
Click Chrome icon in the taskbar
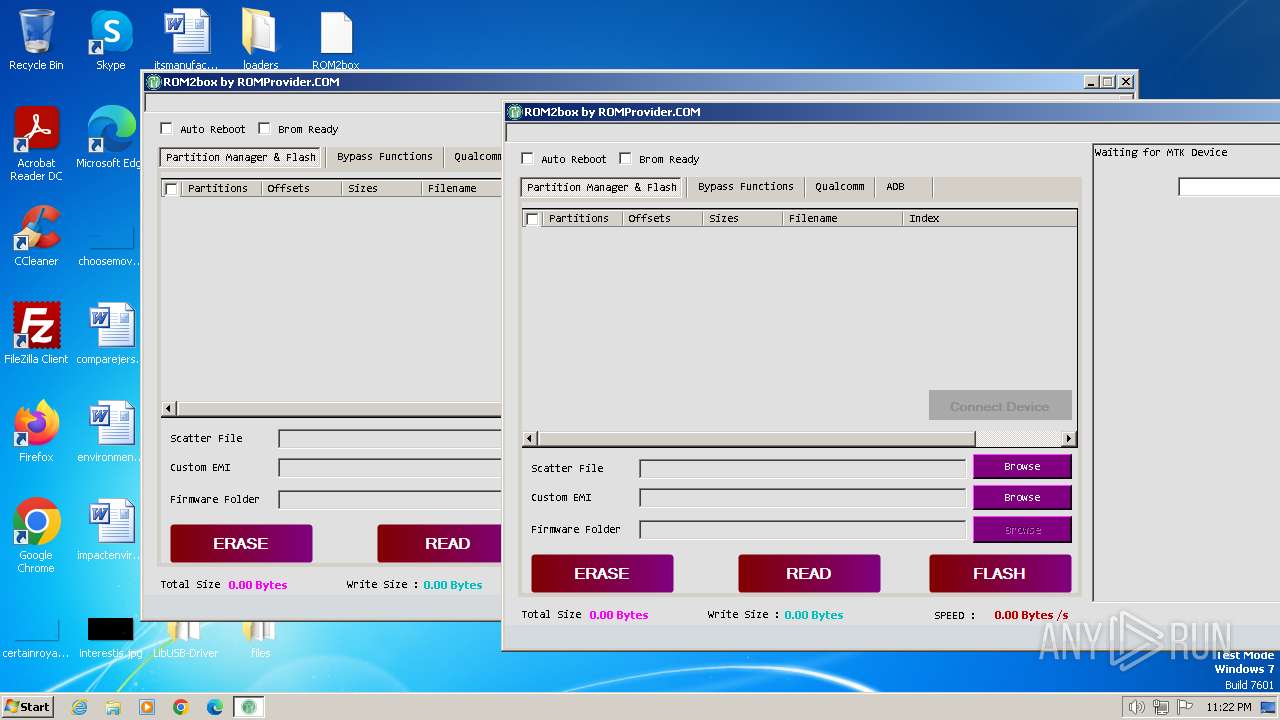(x=181, y=707)
